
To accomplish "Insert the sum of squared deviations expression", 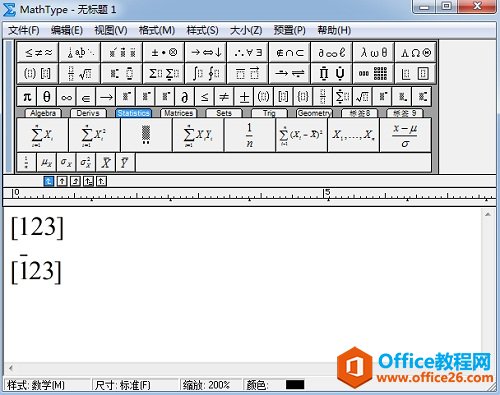I will click(x=301, y=135).
